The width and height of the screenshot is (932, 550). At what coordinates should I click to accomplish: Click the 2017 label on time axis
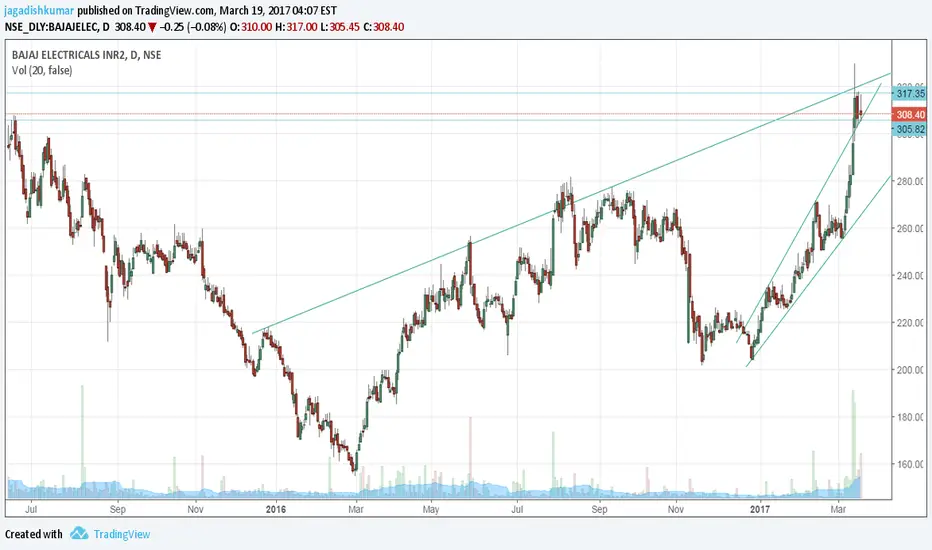tap(760, 509)
